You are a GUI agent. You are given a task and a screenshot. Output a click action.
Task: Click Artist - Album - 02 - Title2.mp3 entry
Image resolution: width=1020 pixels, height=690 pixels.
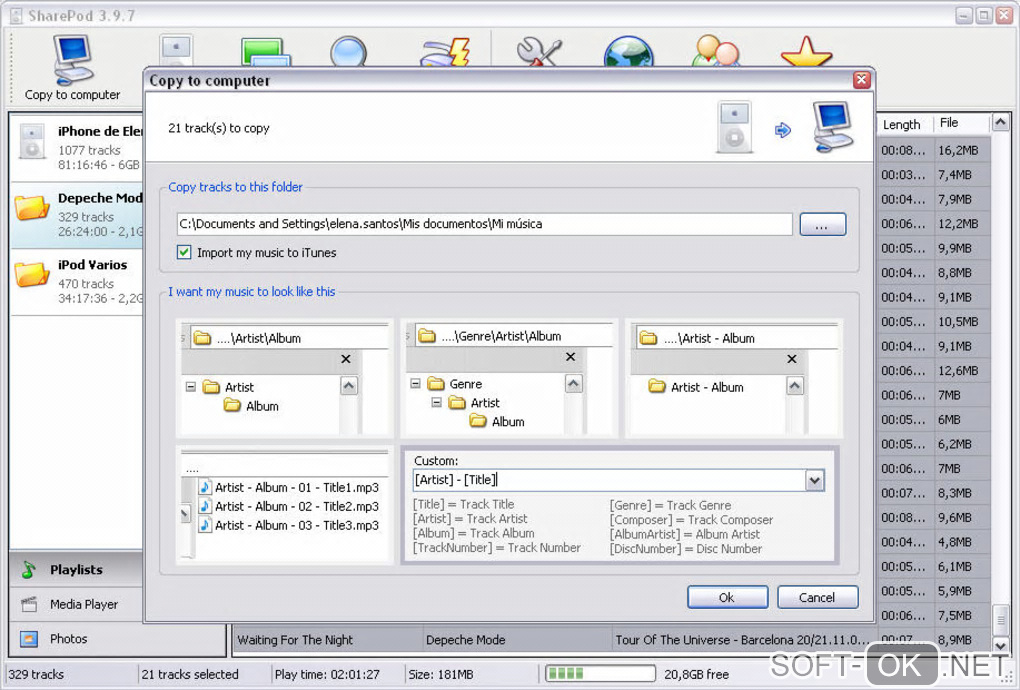click(x=289, y=506)
